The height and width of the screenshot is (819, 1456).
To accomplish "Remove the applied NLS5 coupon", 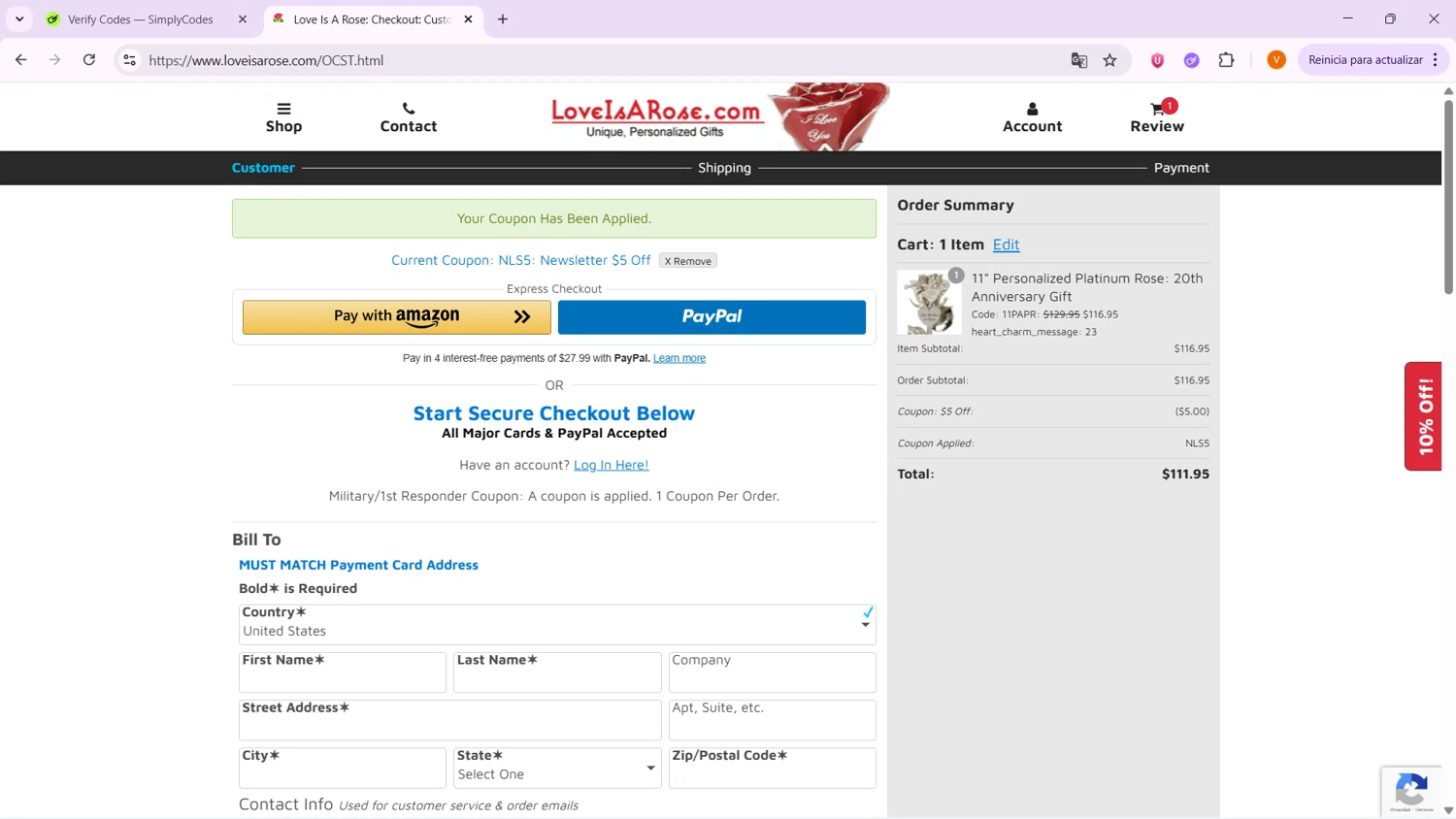I will 688,261.
